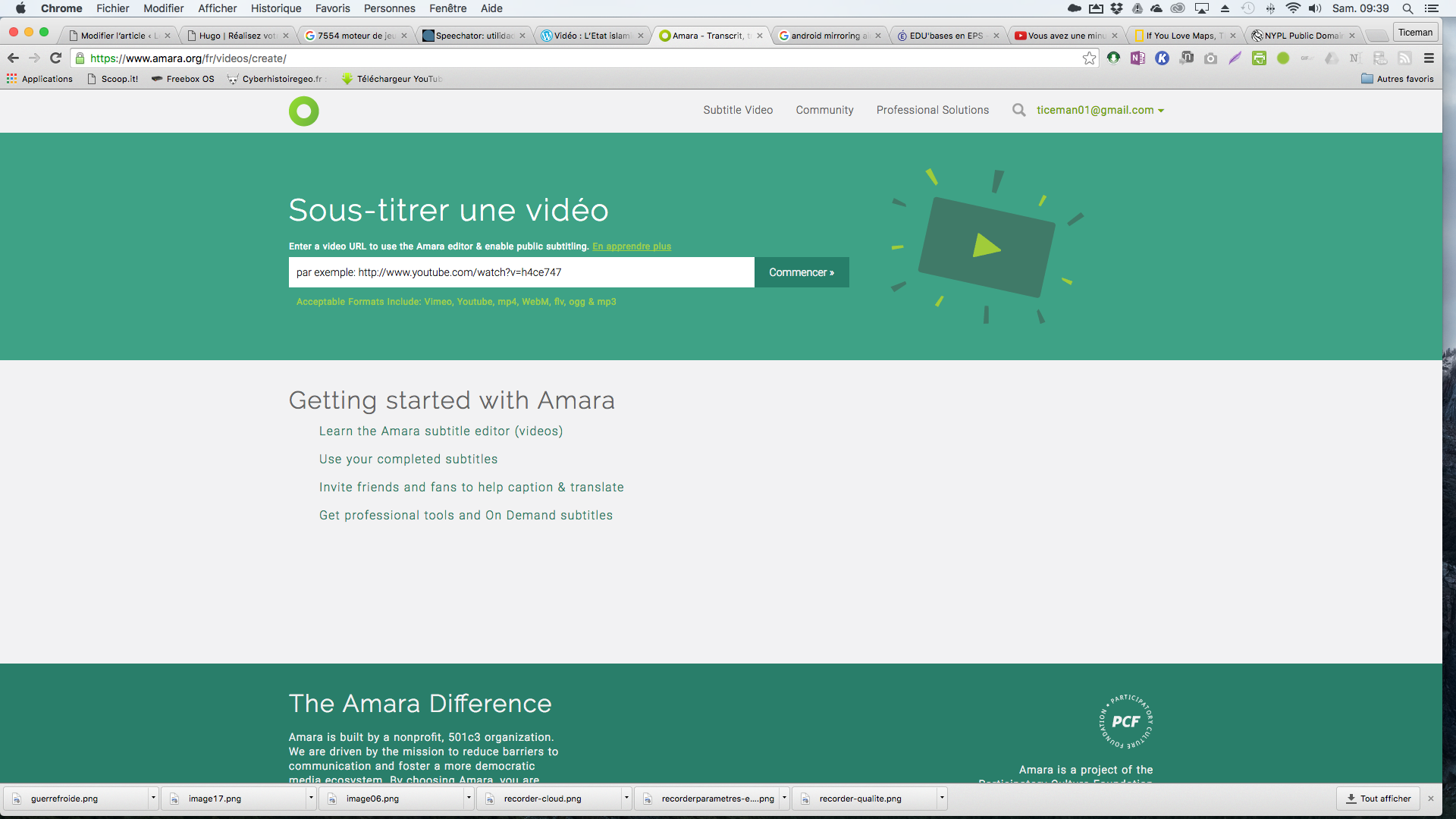Click the Chrome back arrow
Image resolution: width=1456 pixels, height=819 pixels.
[13, 58]
